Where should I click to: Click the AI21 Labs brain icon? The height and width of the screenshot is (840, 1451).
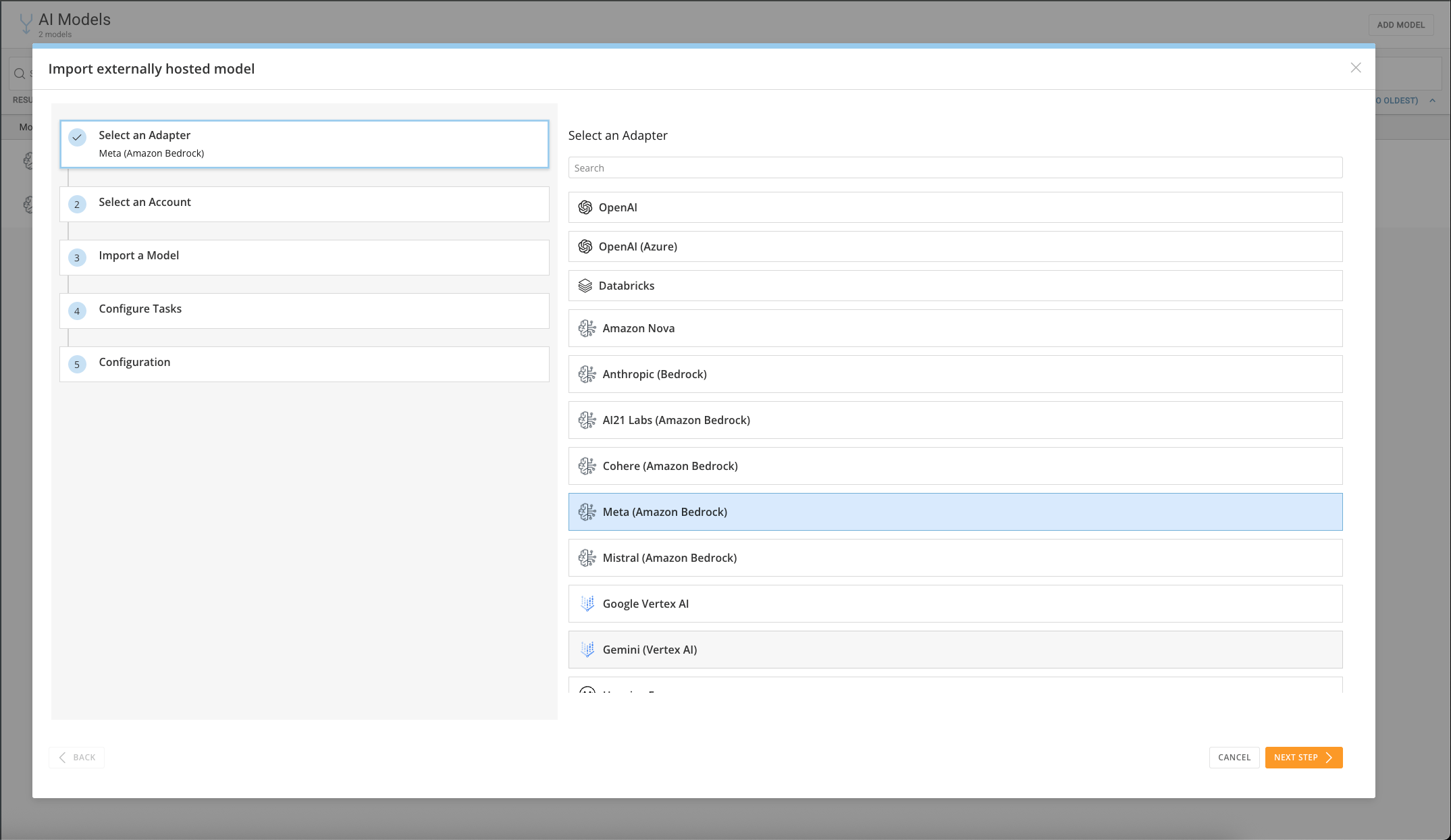click(x=587, y=420)
